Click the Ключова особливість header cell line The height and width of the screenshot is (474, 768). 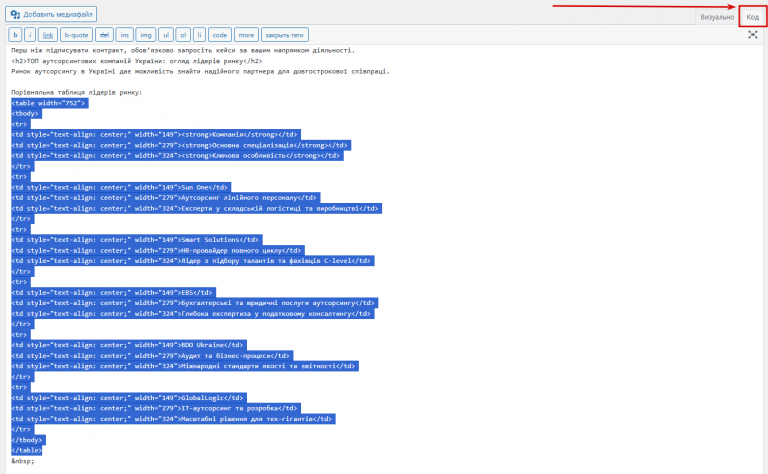coord(177,156)
